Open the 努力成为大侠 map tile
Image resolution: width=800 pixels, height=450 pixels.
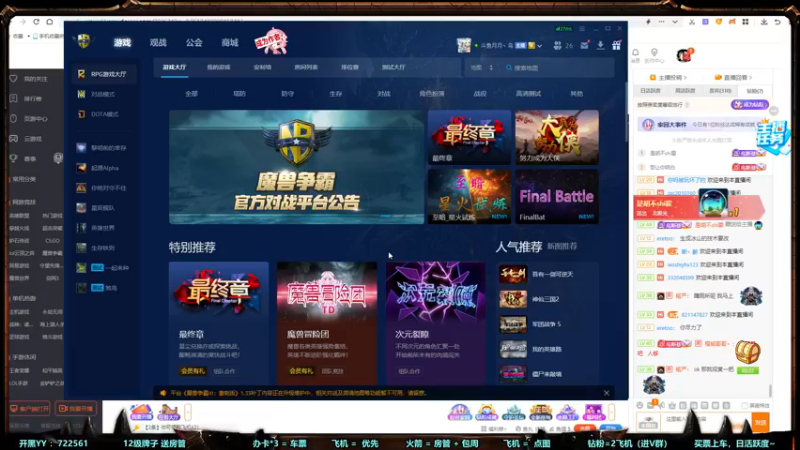click(x=557, y=137)
